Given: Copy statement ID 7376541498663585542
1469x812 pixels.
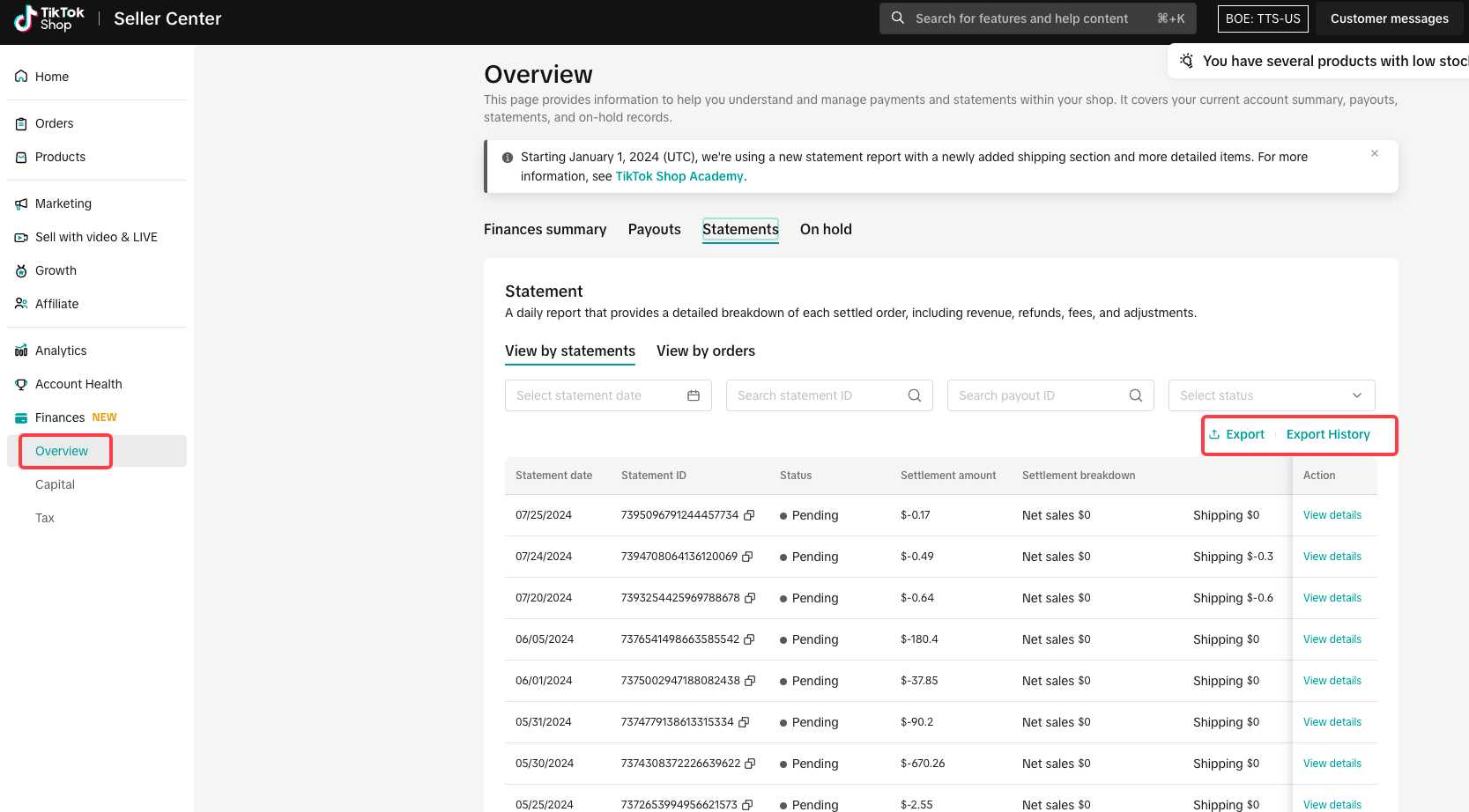Looking at the screenshot, I should 749,639.
